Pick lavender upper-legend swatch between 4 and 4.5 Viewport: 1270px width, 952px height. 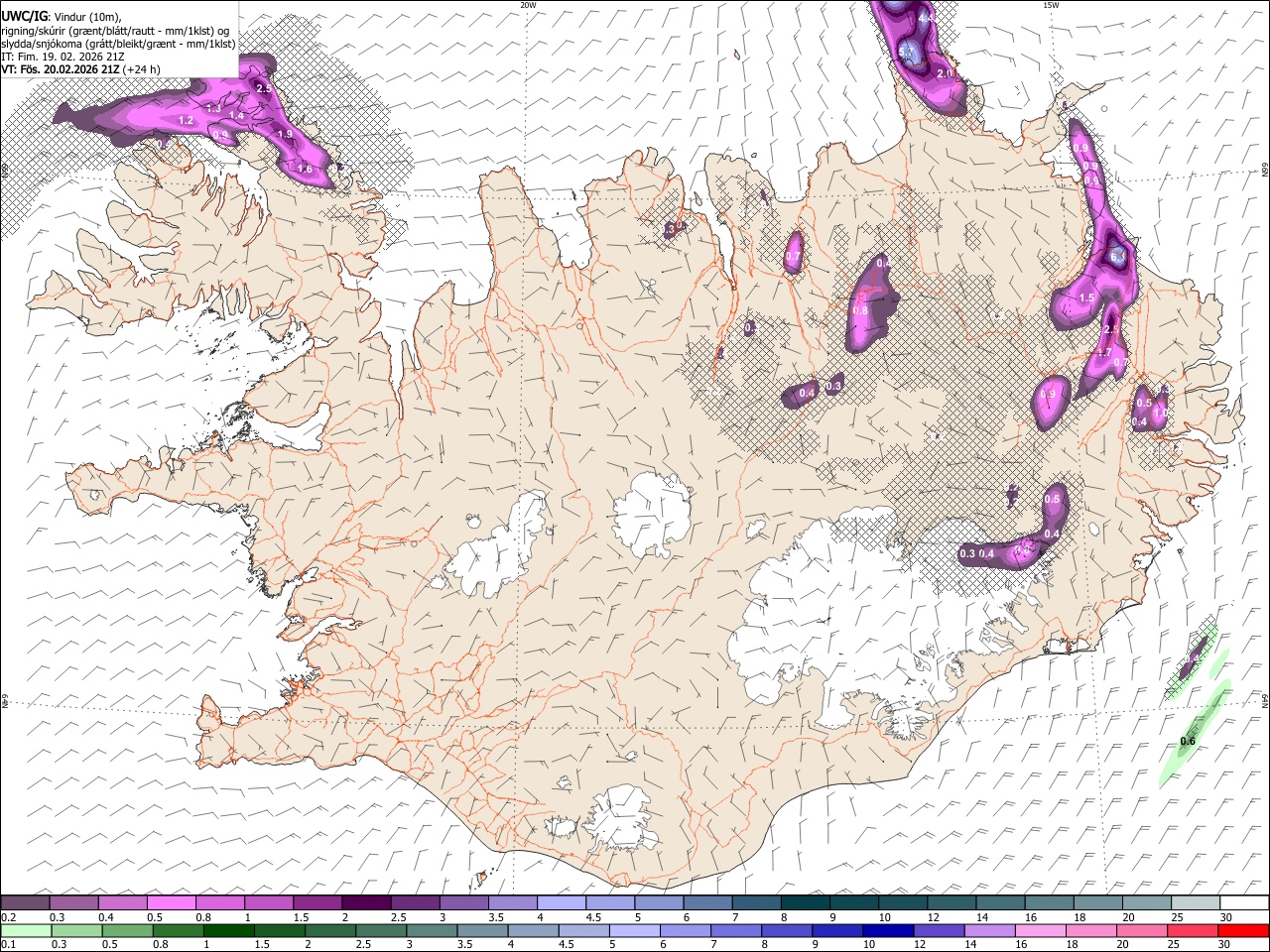click(561, 902)
